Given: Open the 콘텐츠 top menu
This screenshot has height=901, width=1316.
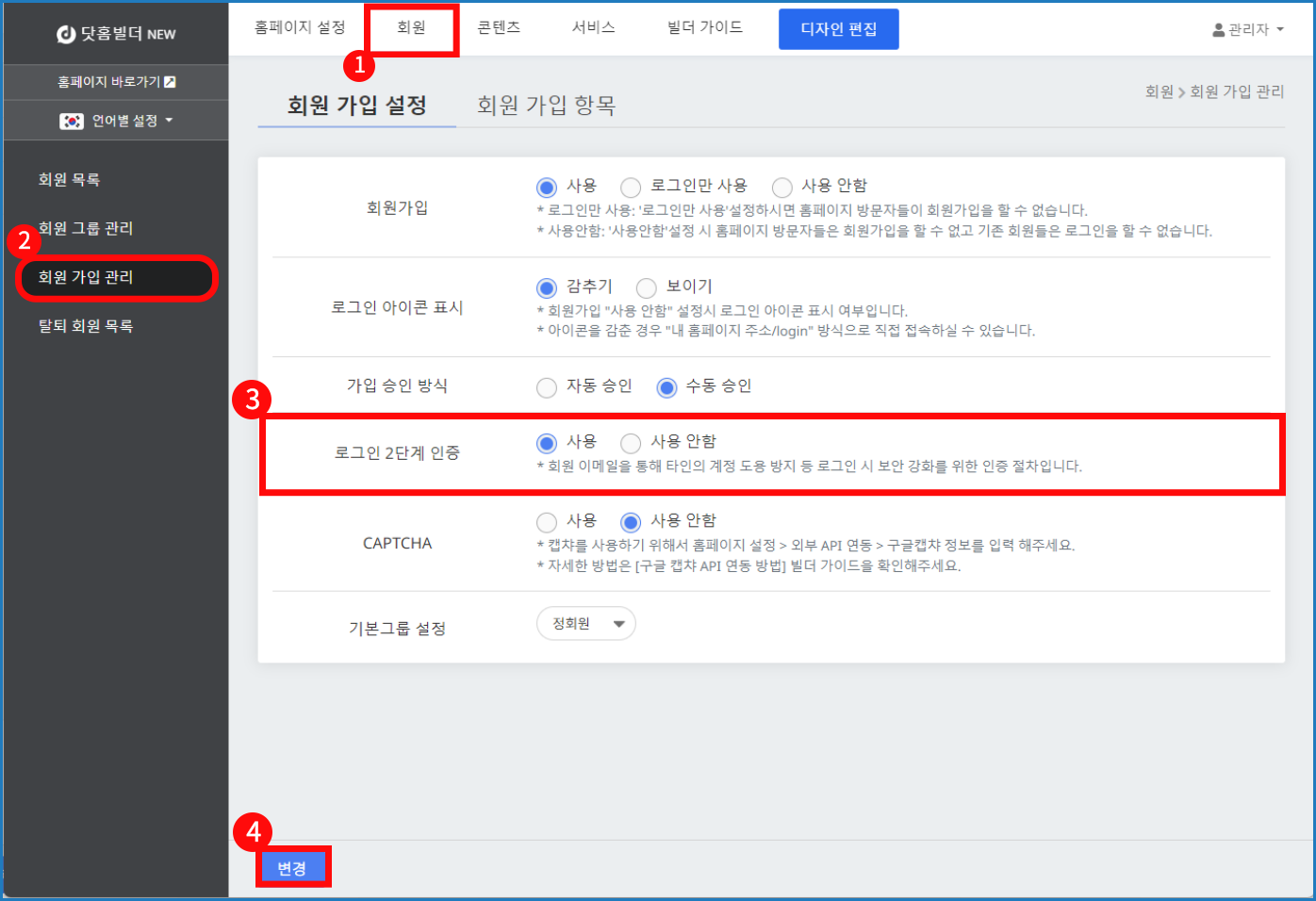Looking at the screenshot, I should coord(499,28).
